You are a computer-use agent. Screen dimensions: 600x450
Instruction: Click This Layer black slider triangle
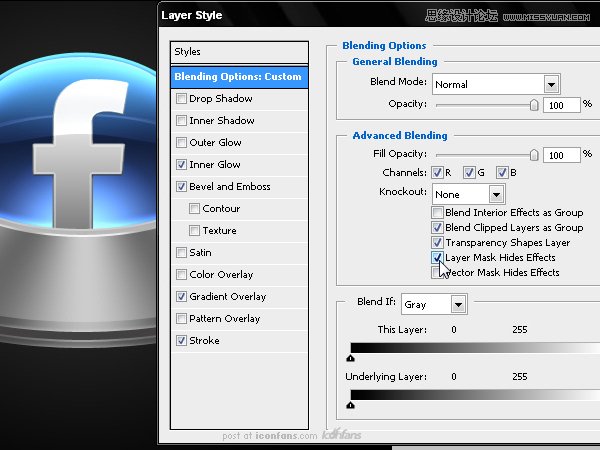point(350,359)
